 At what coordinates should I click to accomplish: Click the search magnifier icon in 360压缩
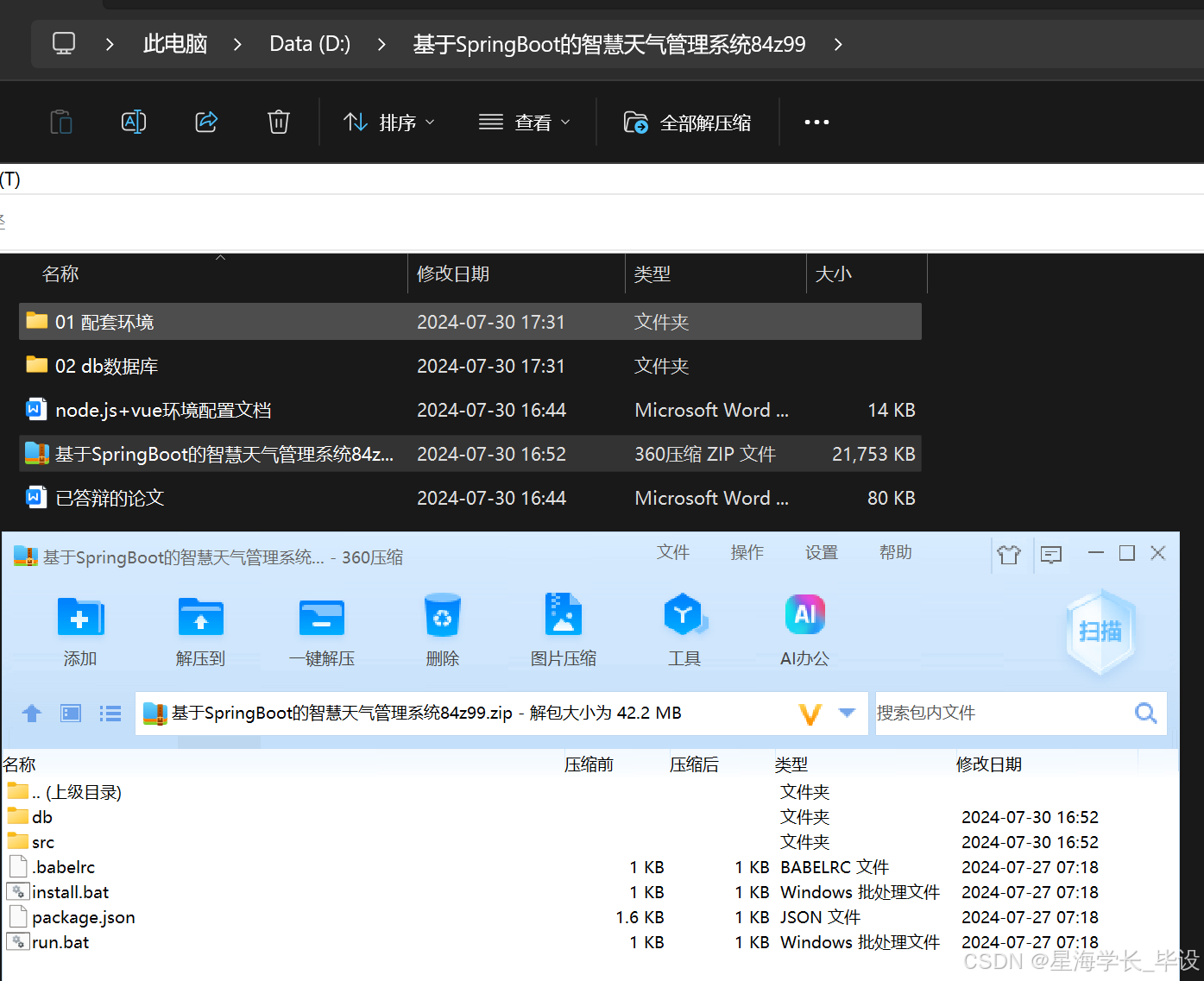(1146, 714)
